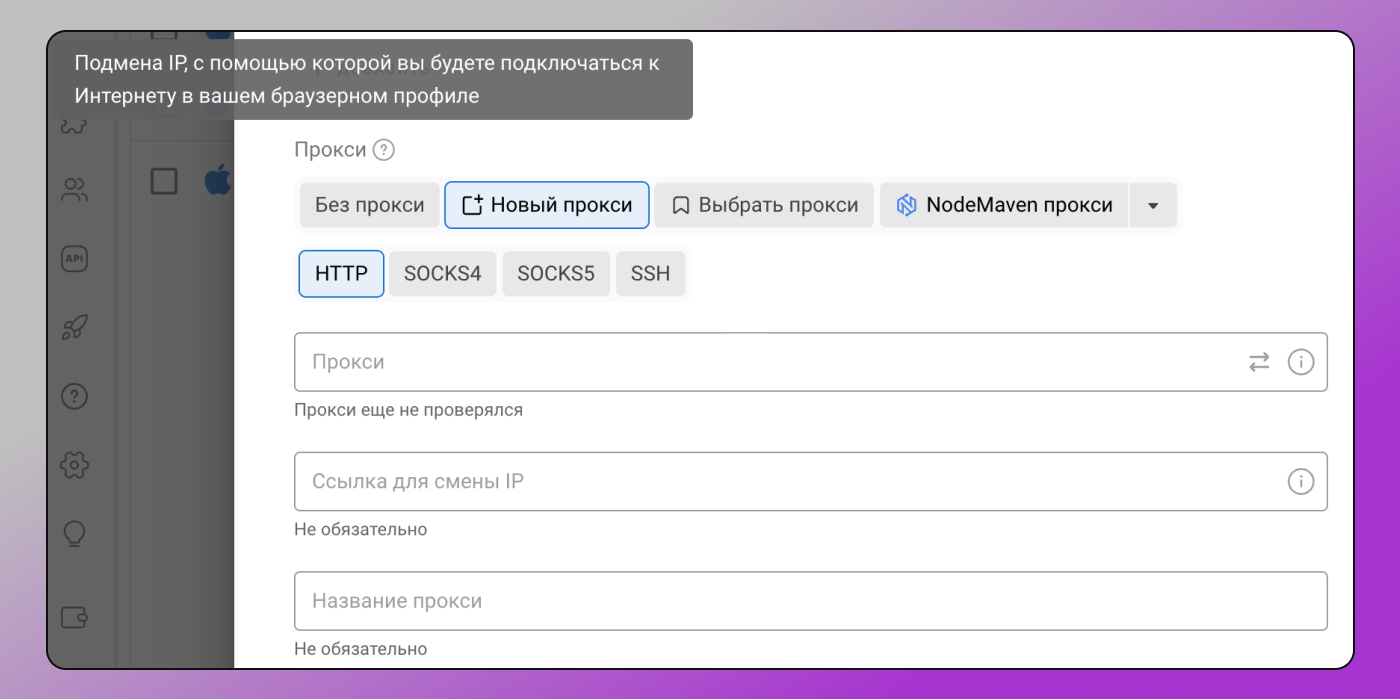The image size is (1400, 699).
Task: Click the rocket icon in sidebar
Action: [x=75, y=328]
